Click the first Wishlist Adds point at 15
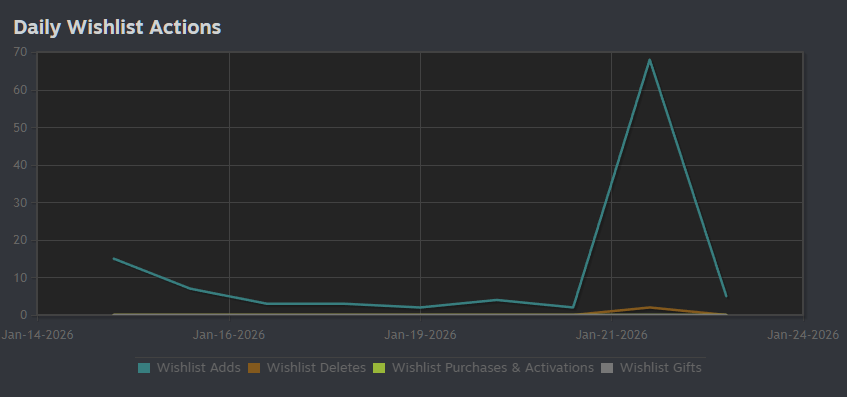The width and height of the screenshot is (847, 397). coord(114,259)
